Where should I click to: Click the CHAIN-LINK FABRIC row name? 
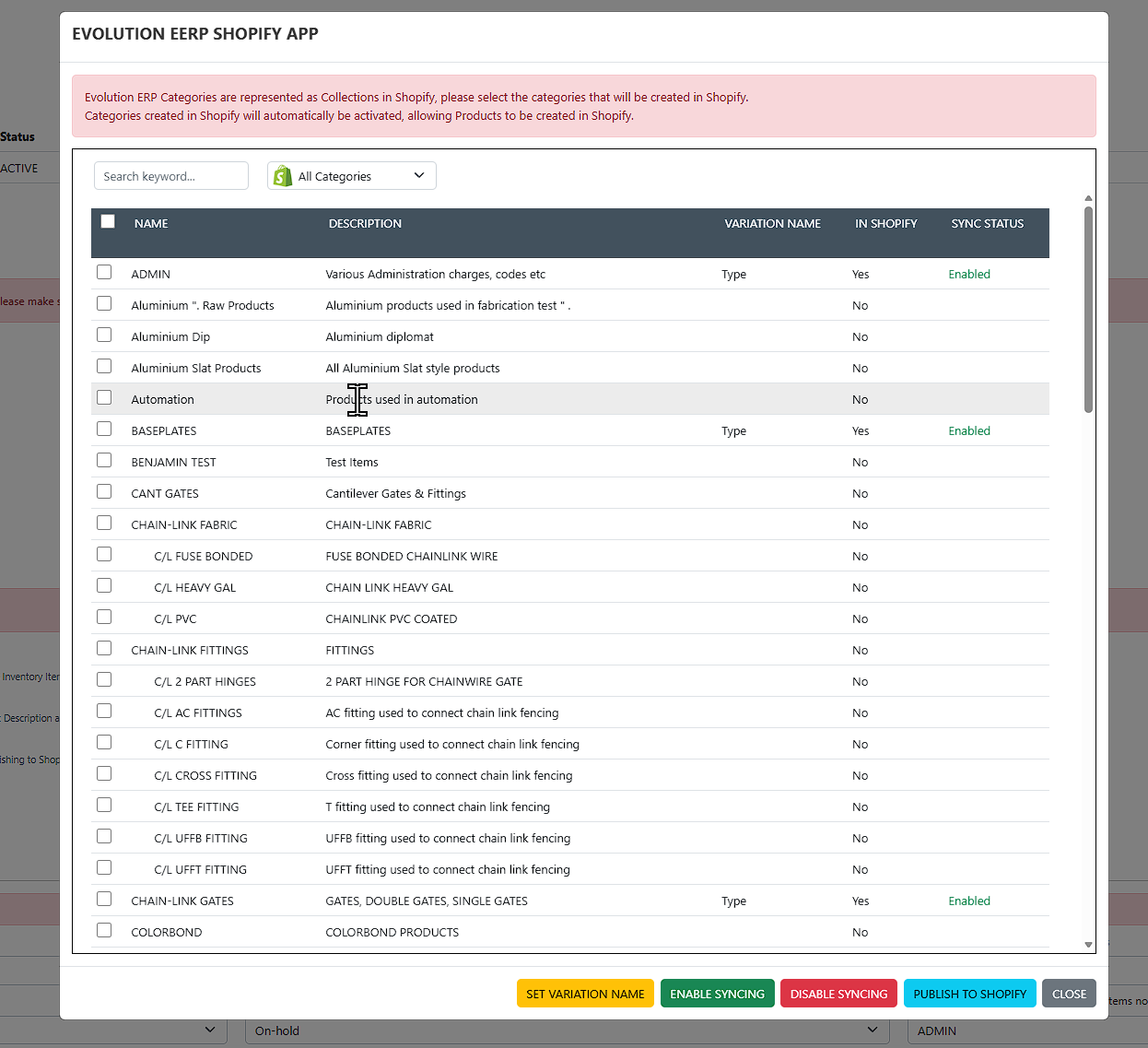(184, 525)
